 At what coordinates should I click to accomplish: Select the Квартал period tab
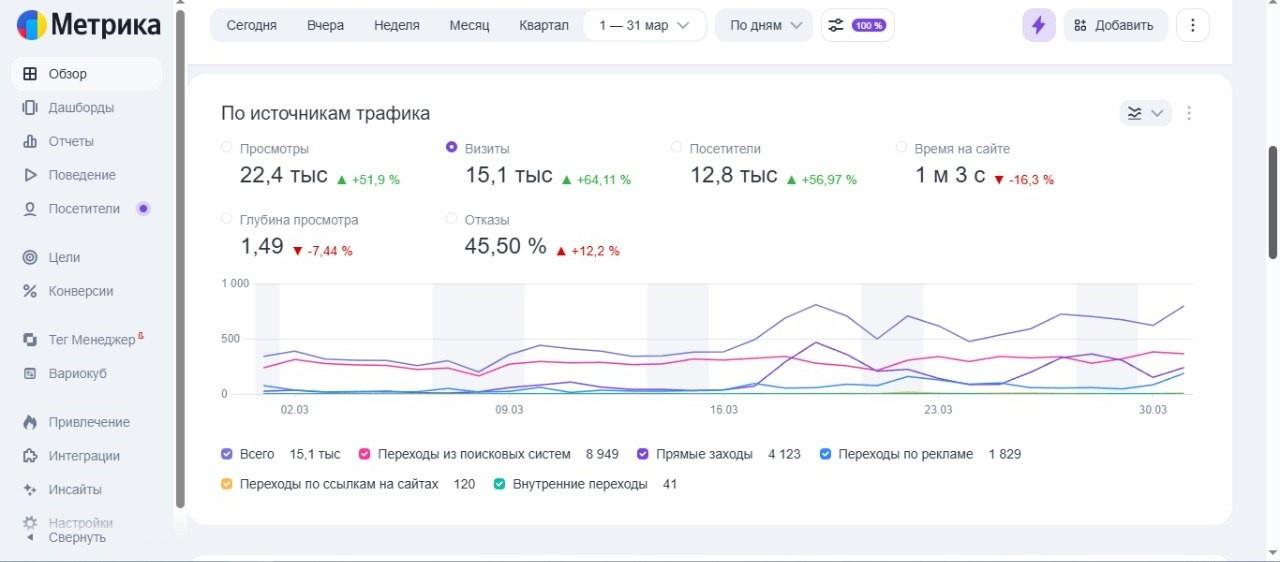pos(544,25)
